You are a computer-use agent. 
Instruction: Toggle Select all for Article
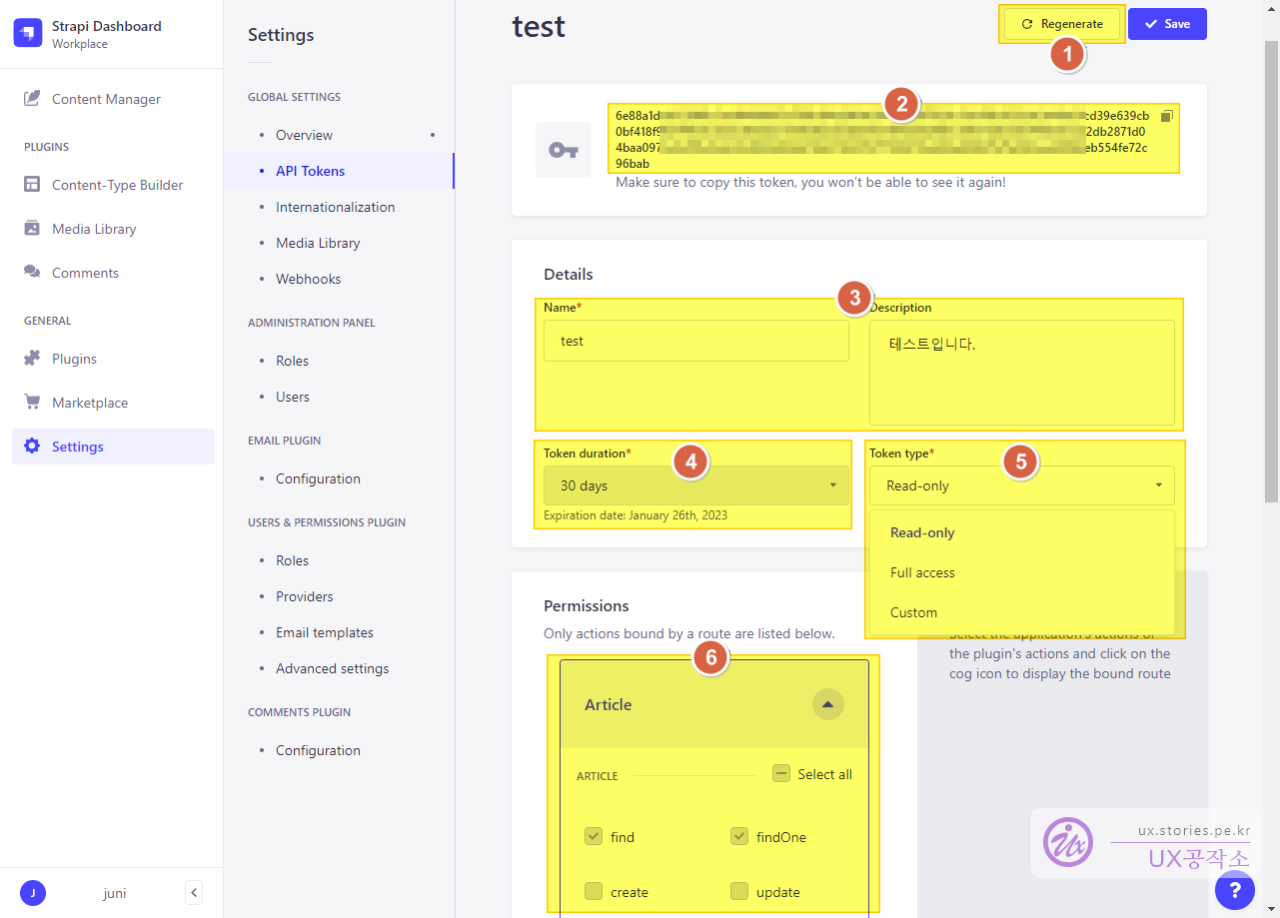coord(781,774)
